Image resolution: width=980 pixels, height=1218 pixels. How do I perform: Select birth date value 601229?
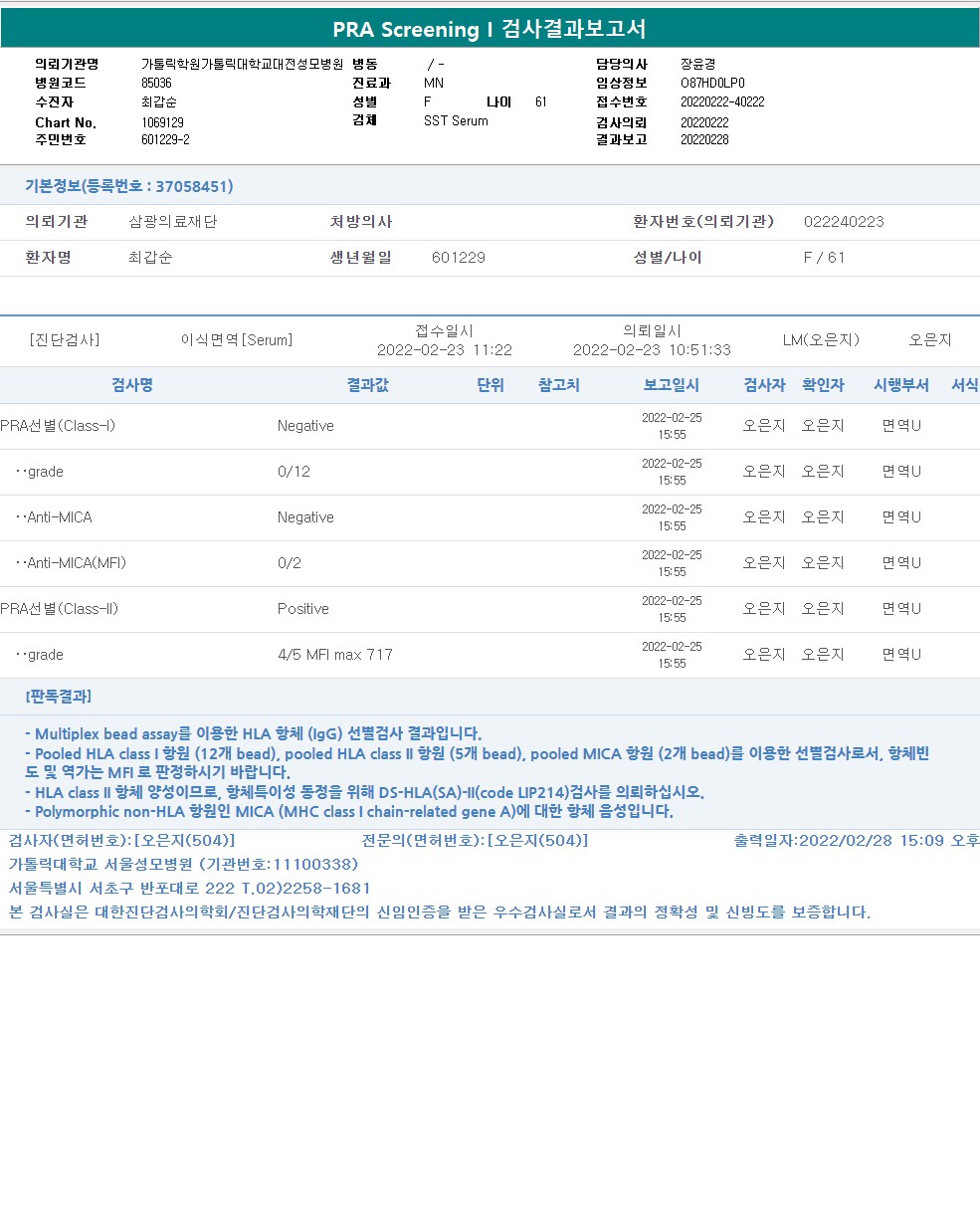(x=459, y=258)
